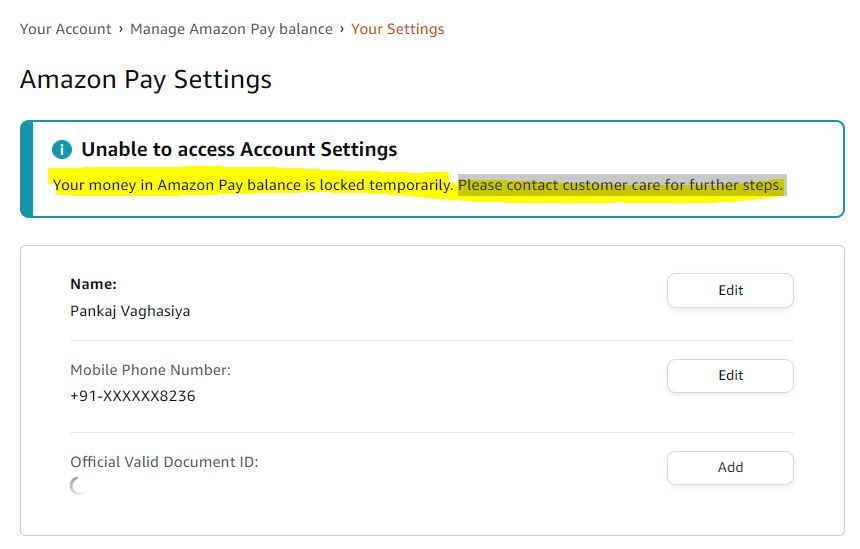This screenshot has height=549, width=860.
Task: Click the teal left border of alert box
Action: click(x=27, y=168)
